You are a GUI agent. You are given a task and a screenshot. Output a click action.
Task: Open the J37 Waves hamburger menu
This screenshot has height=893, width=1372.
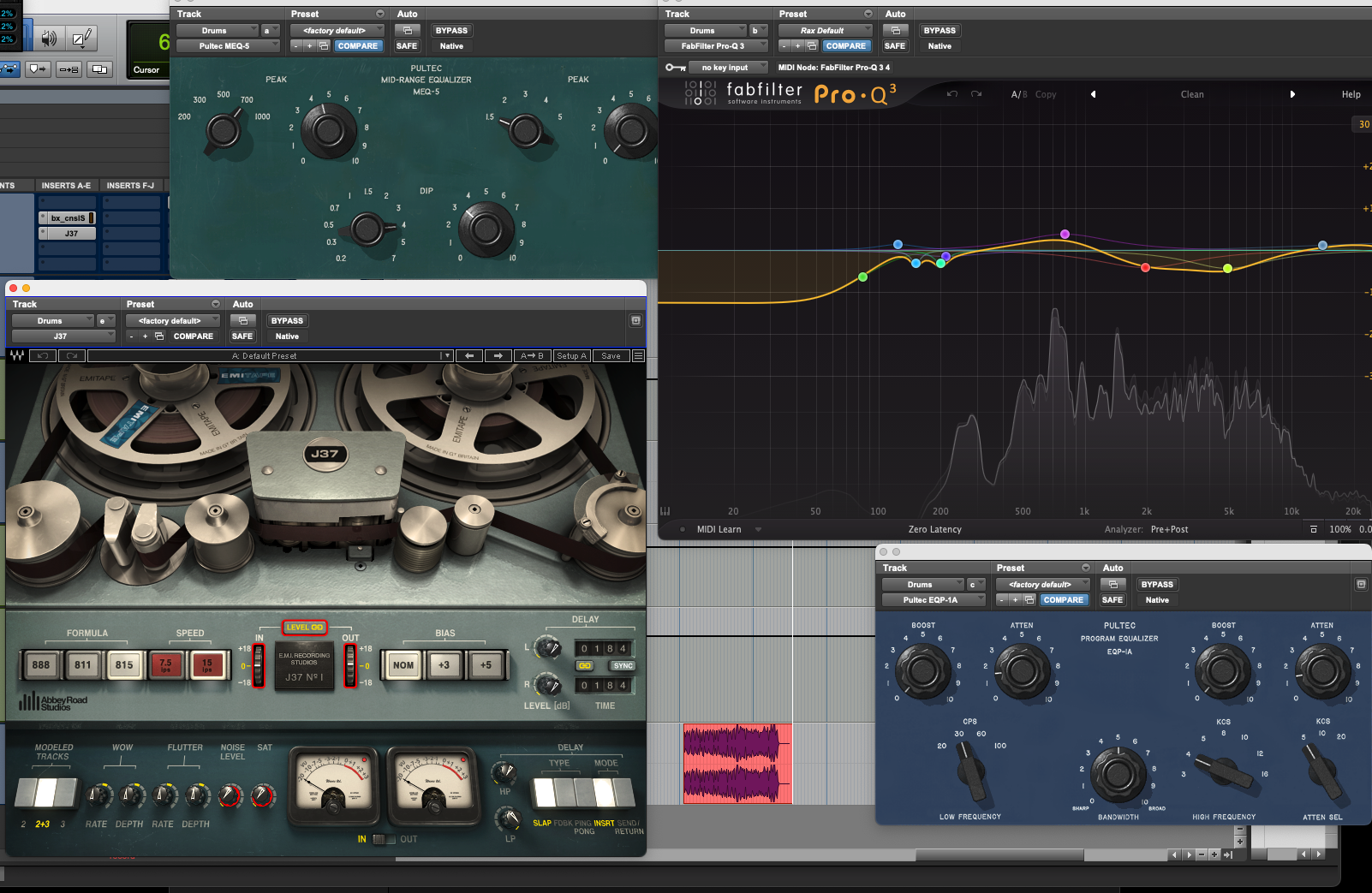[x=638, y=355]
